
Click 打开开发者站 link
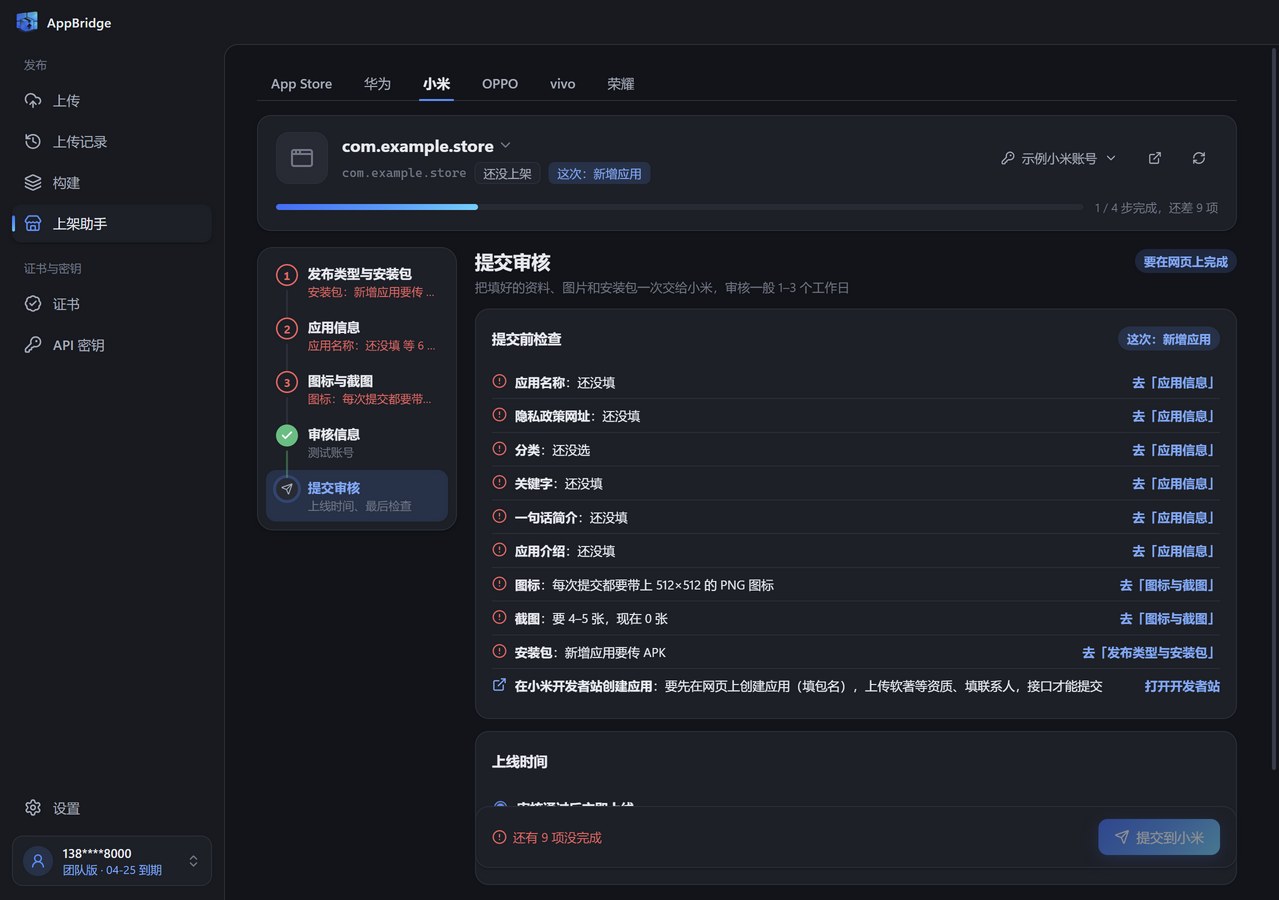coord(1182,686)
